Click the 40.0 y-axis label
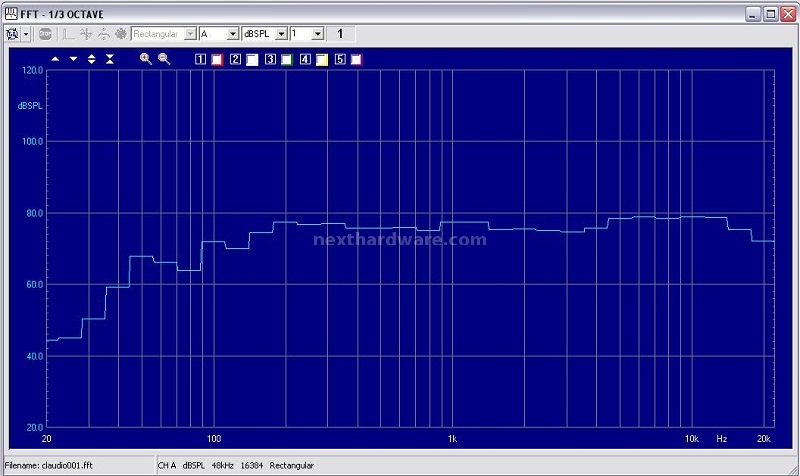The height and width of the screenshot is (476, 800). 35,357
